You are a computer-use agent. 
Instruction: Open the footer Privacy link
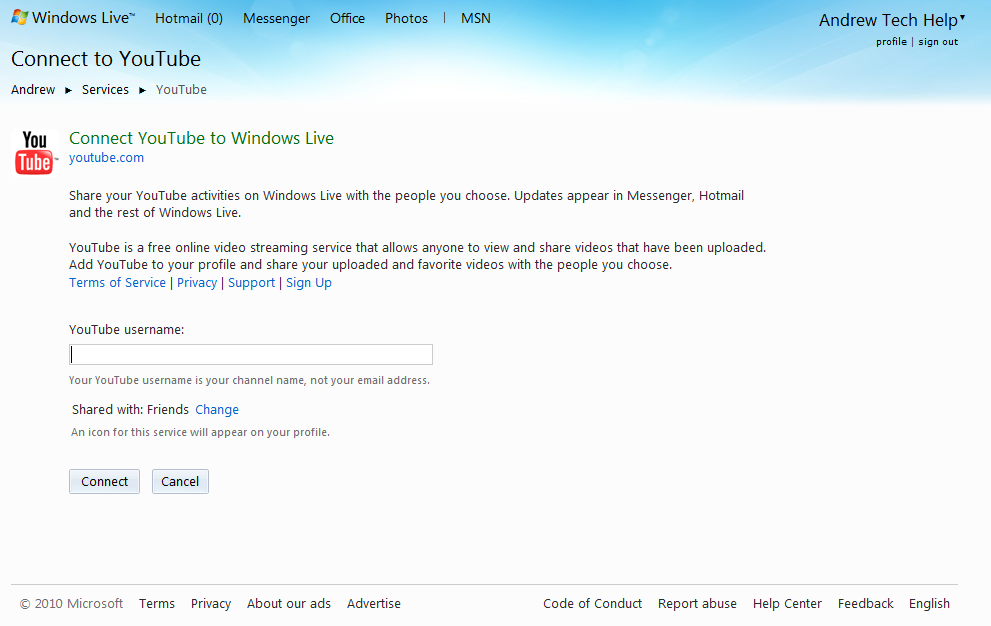(211, 604)
